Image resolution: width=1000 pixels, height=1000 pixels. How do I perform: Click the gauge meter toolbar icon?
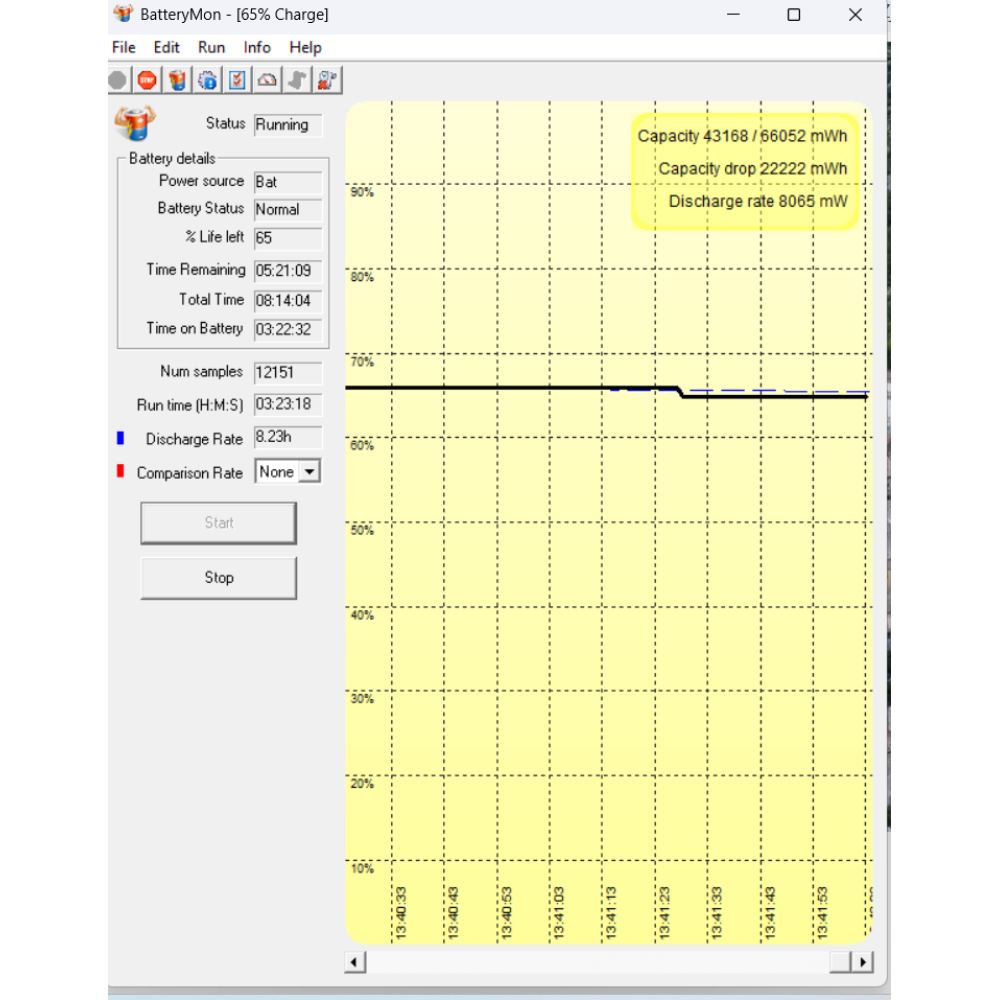tap(267, 80)
